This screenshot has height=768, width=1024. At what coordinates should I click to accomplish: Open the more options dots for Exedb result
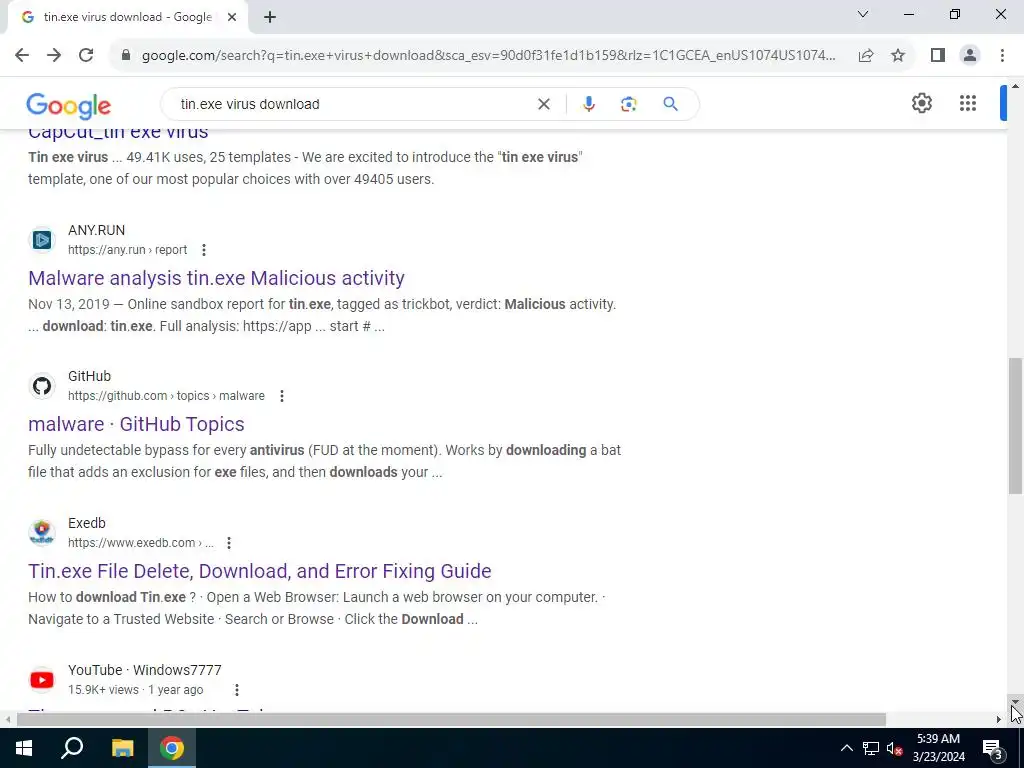[x=229, y=543]
